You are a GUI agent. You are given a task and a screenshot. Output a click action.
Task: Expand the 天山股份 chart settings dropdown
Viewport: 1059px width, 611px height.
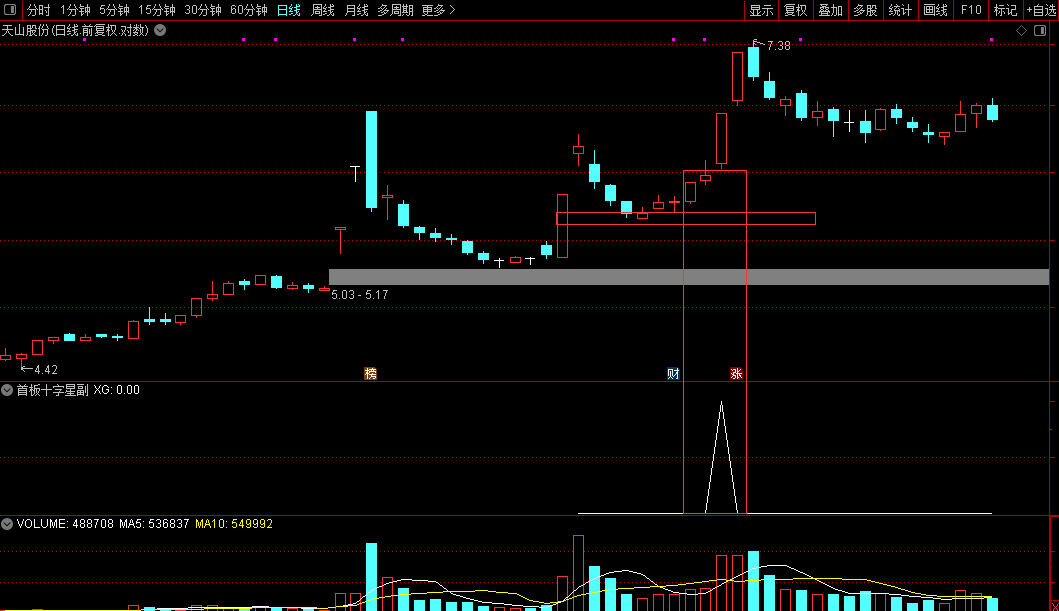pos(160,30)
